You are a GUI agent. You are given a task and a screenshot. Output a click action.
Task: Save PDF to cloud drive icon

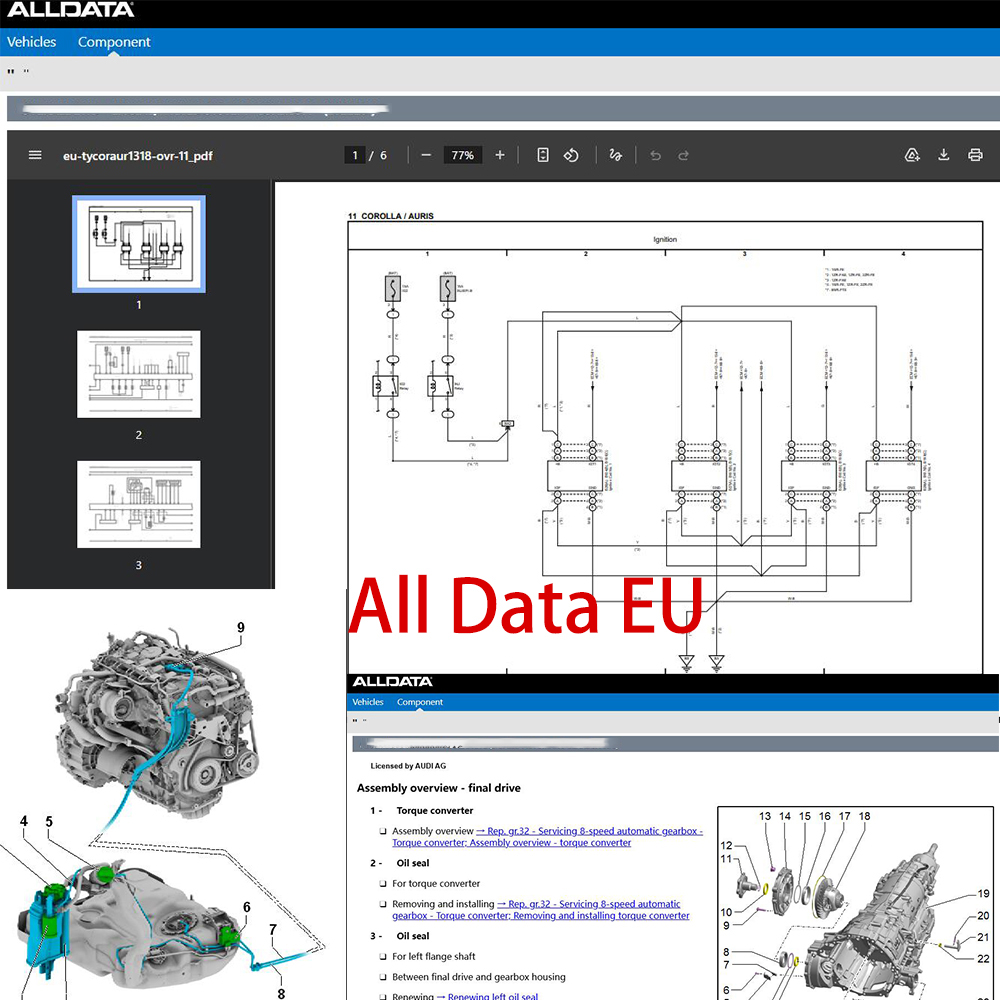click(x=913, y=155)
